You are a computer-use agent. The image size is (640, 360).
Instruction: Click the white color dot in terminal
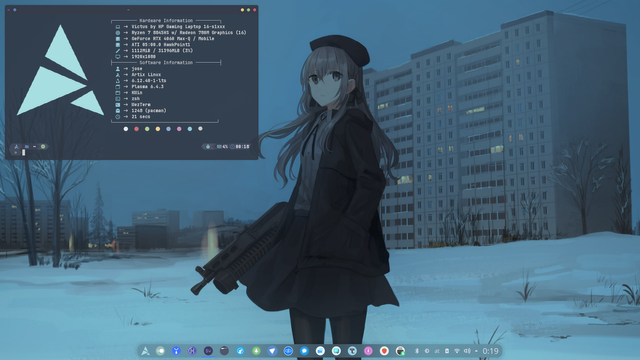[x=126, y=129]
